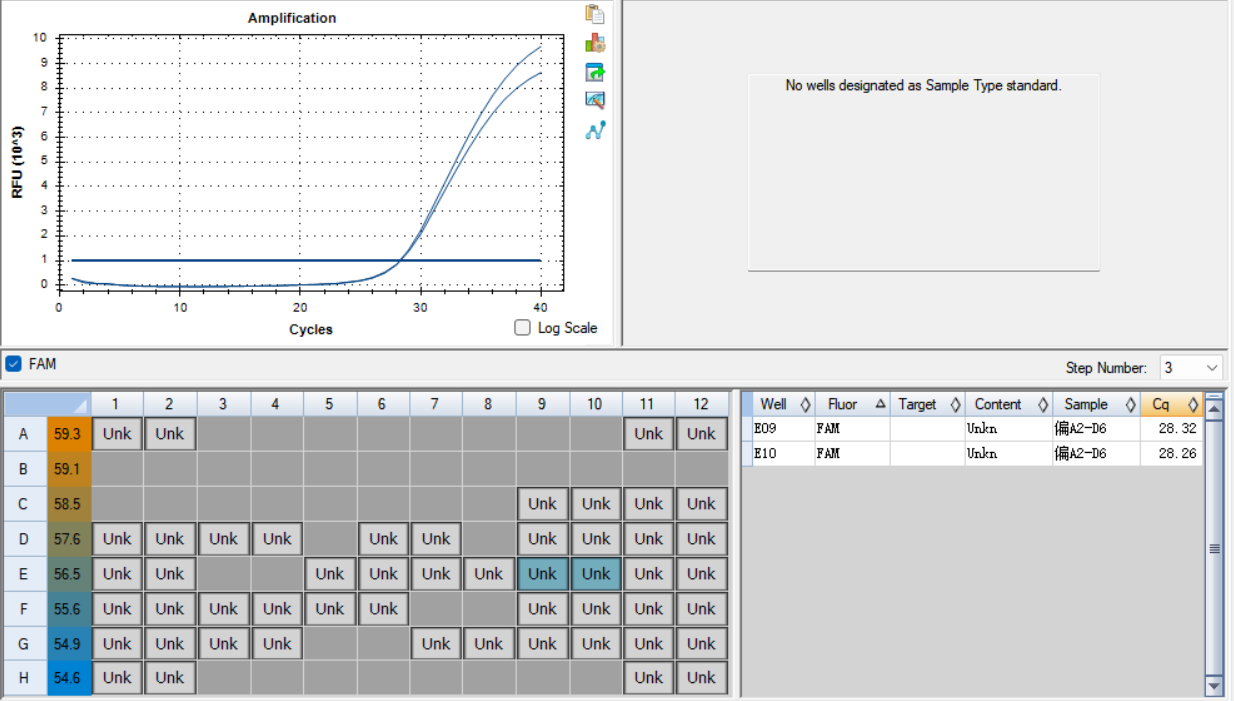Click the plate select-all corner cell
Screen dimensions: 1234x701
point(47,404)
